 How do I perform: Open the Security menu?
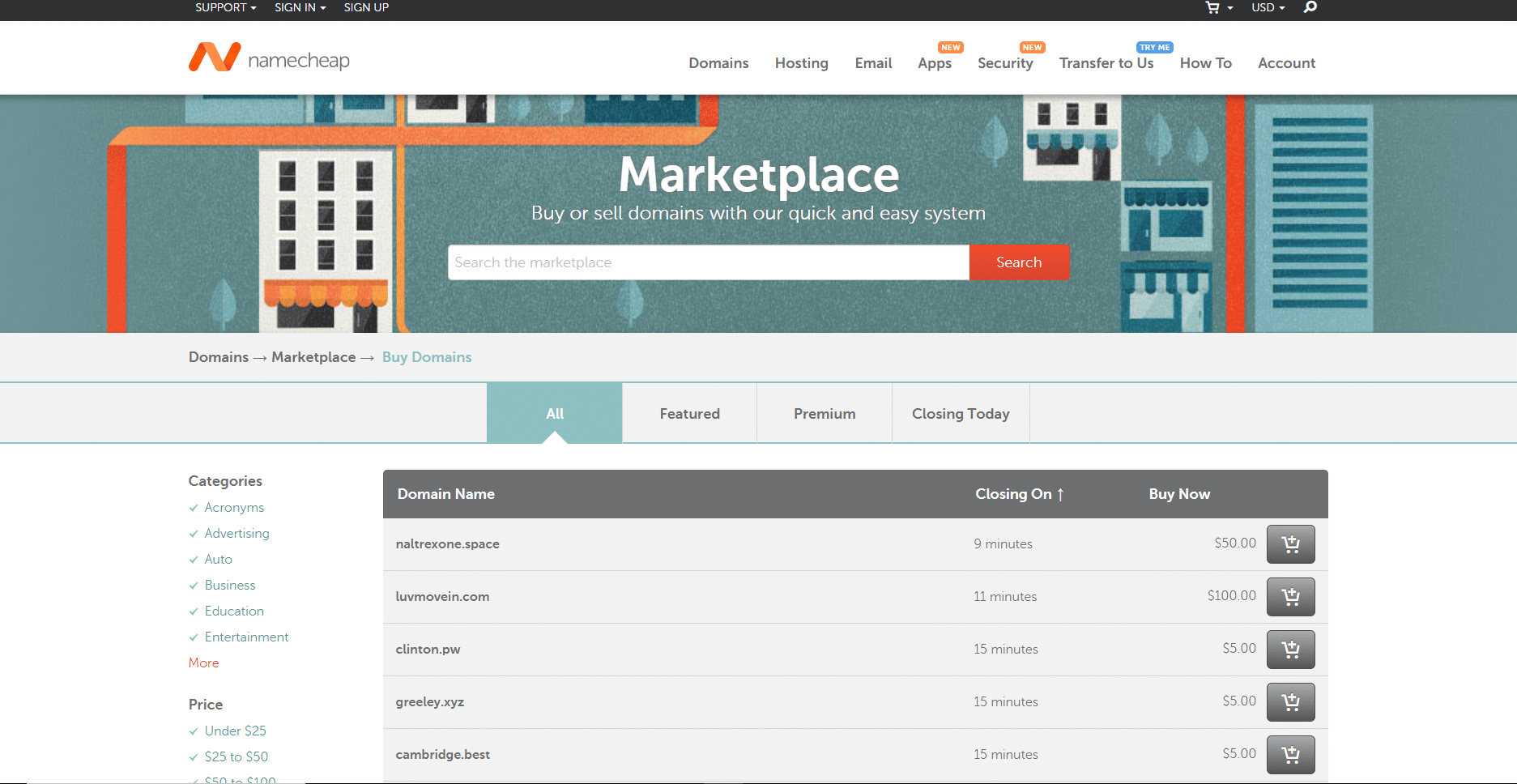1005,63
